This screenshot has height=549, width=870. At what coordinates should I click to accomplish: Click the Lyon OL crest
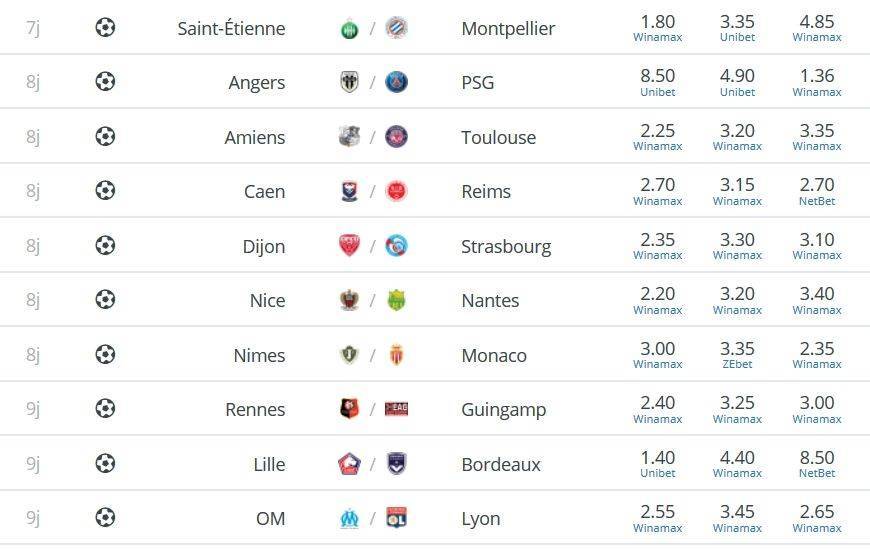396,517
